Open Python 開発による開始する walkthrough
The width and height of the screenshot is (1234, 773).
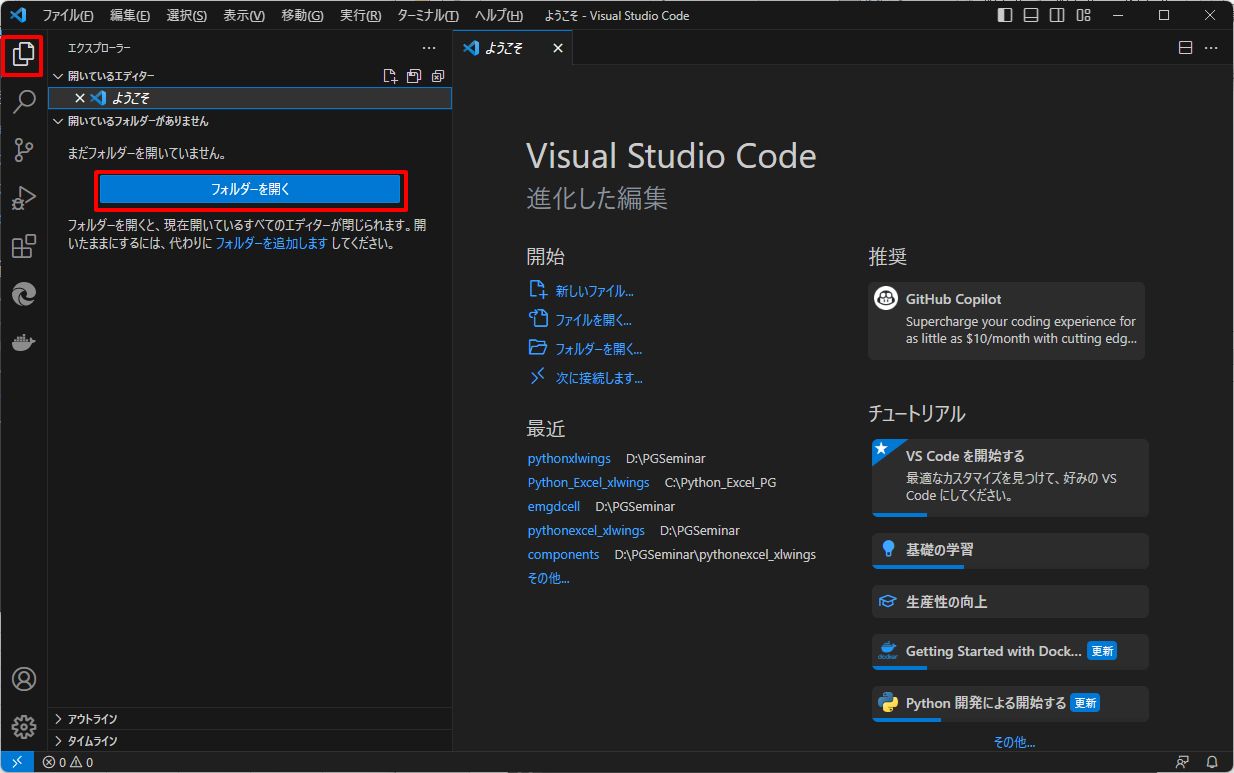click(1010, 703)
